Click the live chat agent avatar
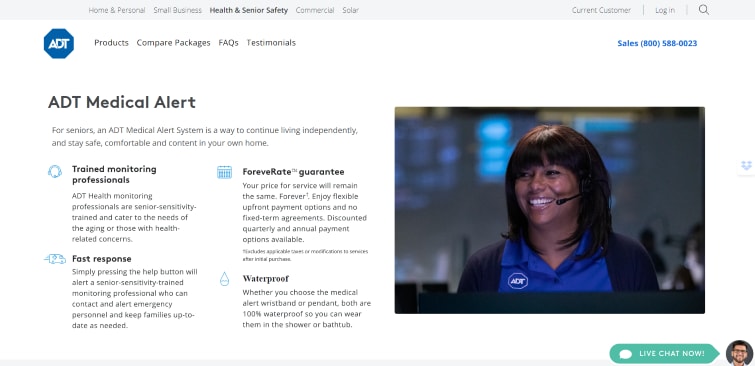The width and height of the screenshot is (755, 366). [739, 353]
